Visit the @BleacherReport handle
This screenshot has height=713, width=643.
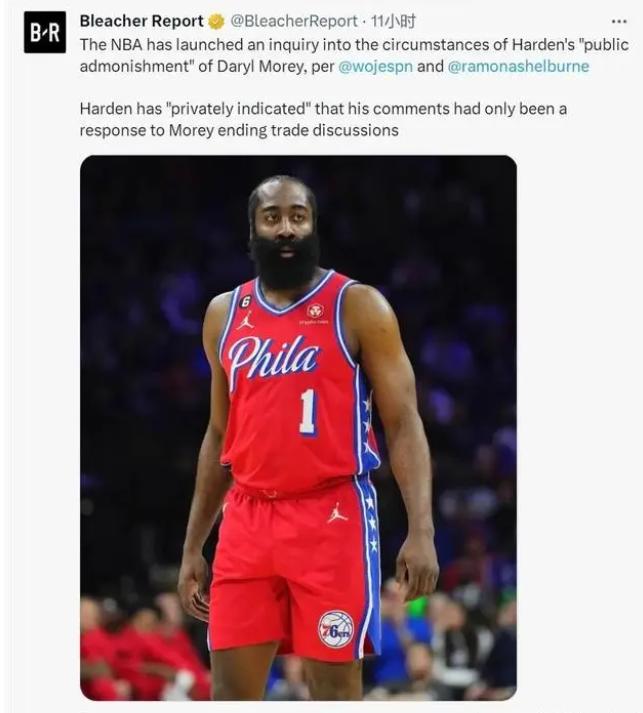[x=294, y=21]
